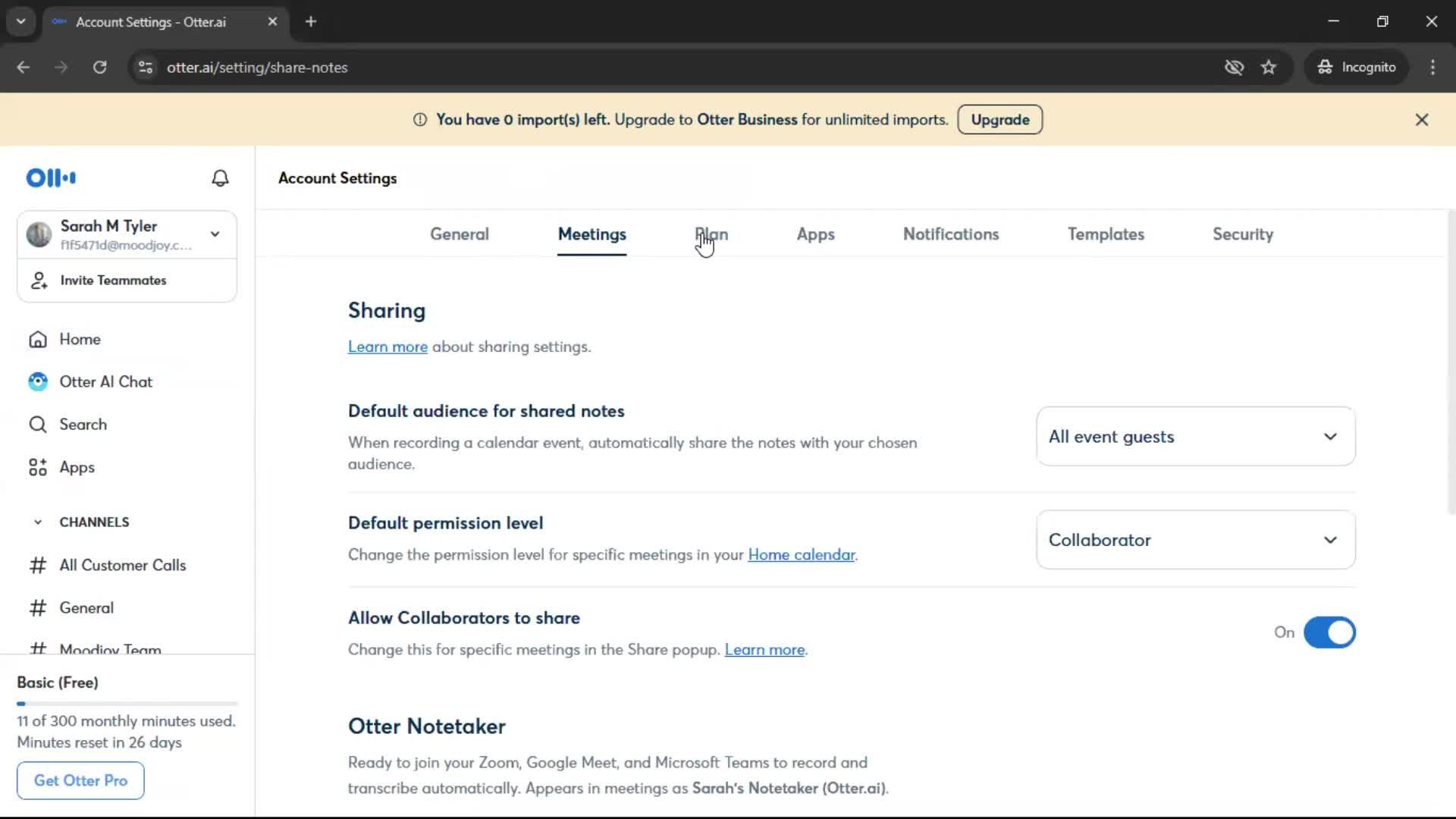Image resolution: width=1456 pixels, height=819 pixels.
Task: Open Otter AI Chat from the sidebar
Action: pyautogui.click(x=105, y=381)
